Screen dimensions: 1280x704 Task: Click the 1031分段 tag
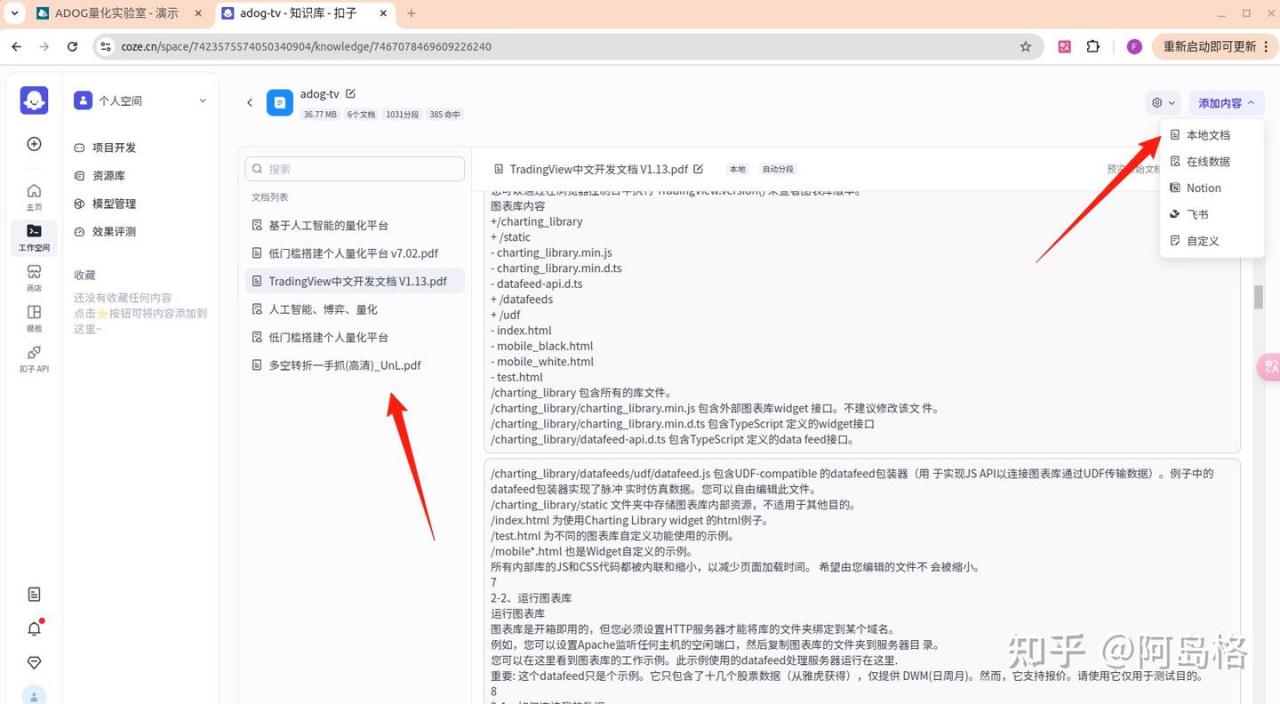(403, 115)
